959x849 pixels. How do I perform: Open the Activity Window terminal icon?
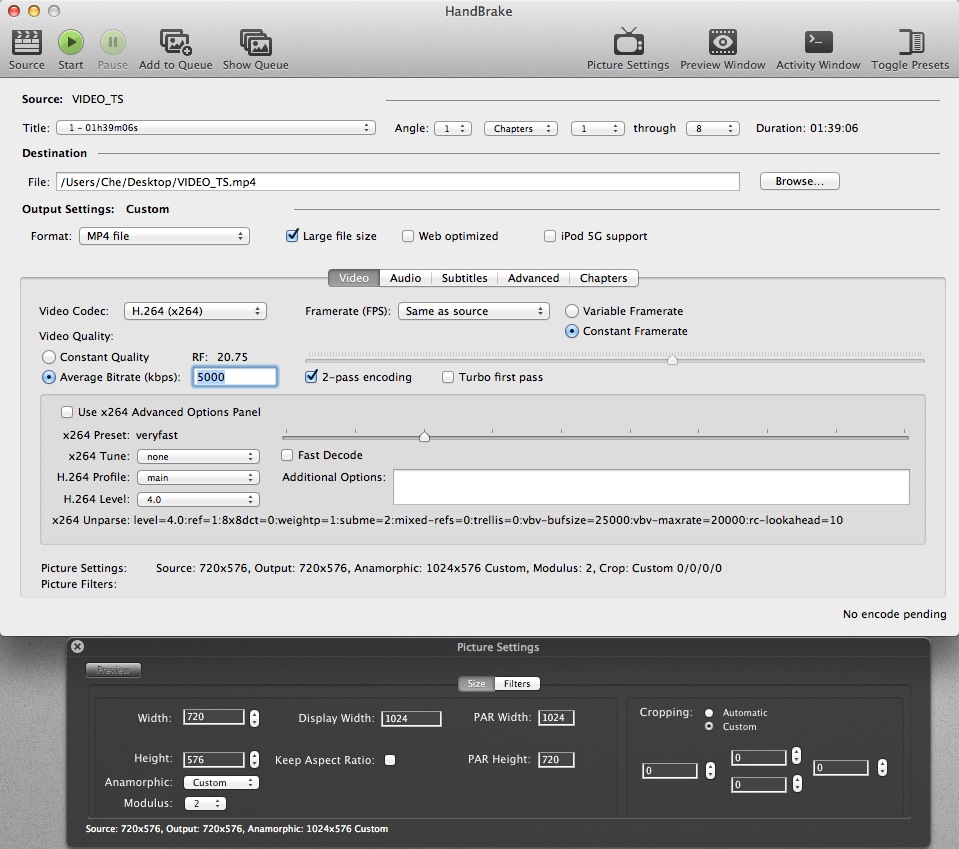pyautogui.click(x=818, y=42)
